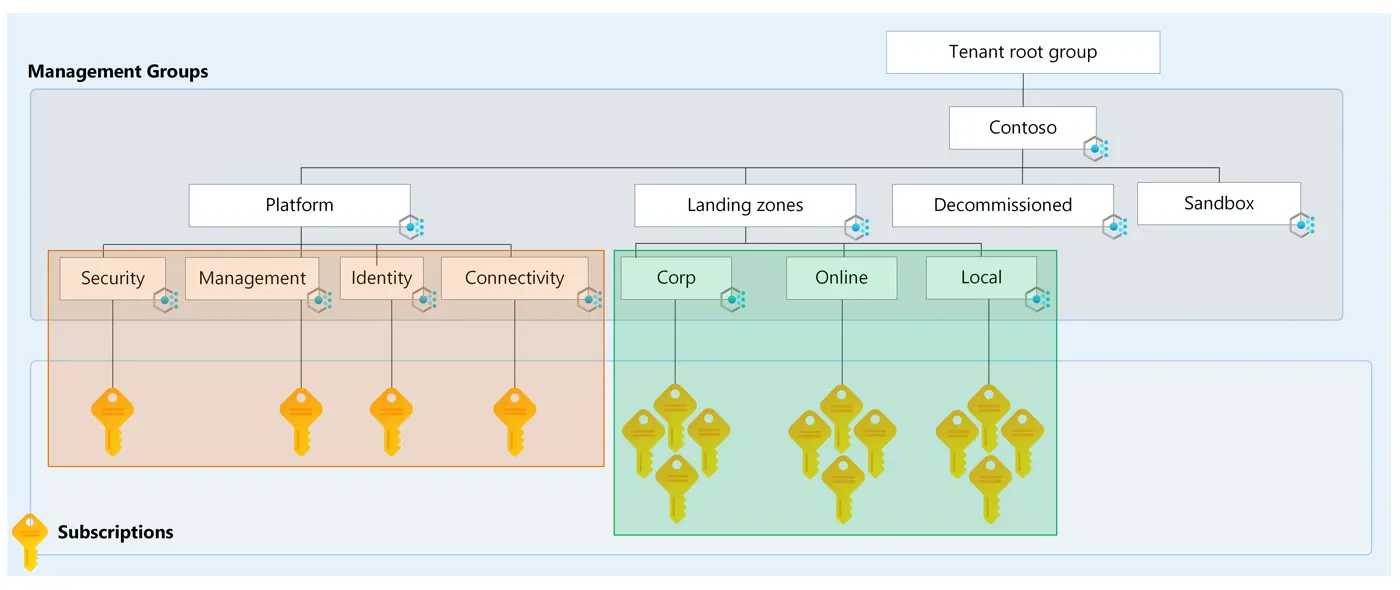
Task: Select the subscription key under Identity
Action: (391, 422)
